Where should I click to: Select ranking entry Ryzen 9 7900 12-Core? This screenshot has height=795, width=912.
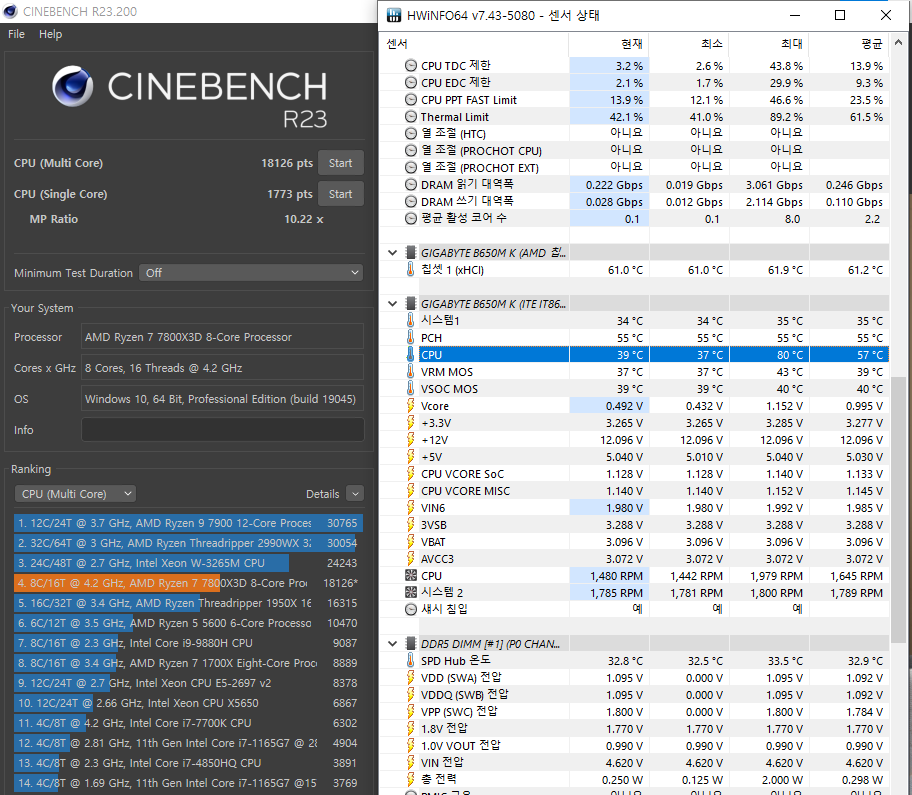pos(188,523)
